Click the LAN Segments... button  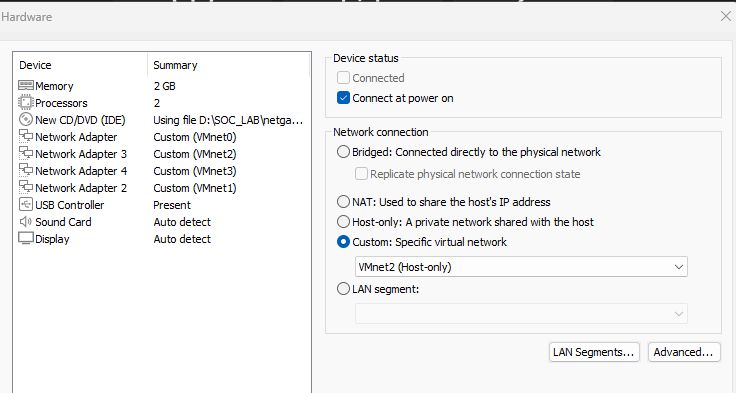594,352
